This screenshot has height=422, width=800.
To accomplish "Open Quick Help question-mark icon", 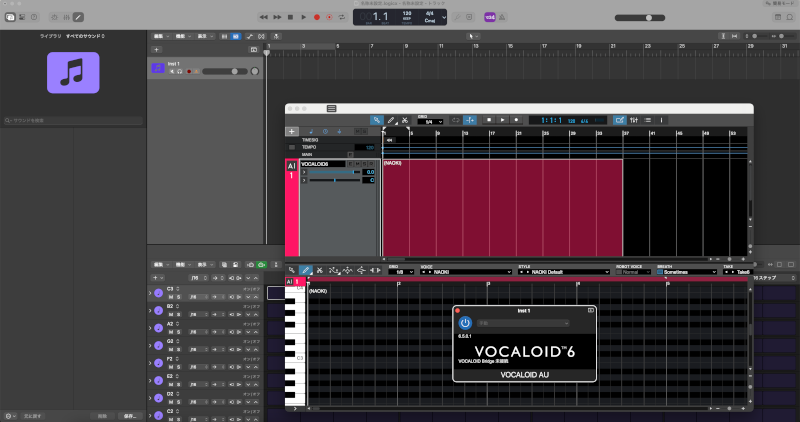I will pyautogui.click(x=34, y=17).
